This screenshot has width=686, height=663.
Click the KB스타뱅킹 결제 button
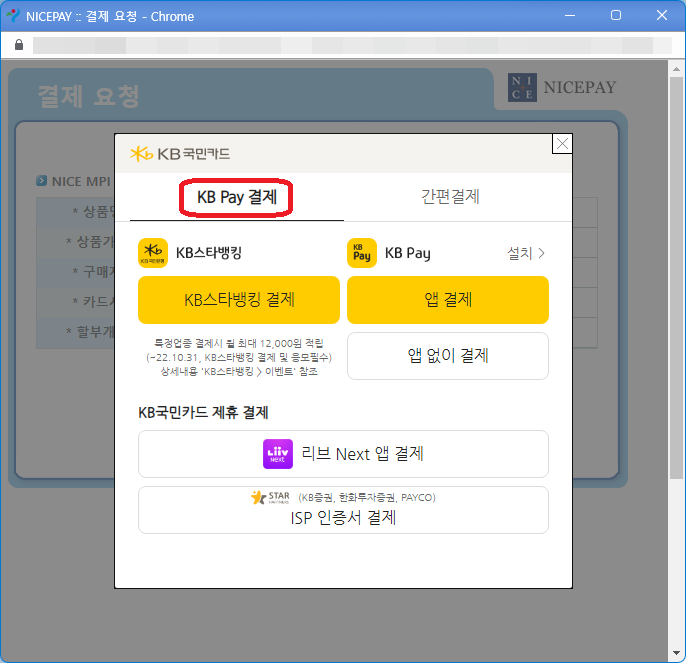tap(239, 300)
